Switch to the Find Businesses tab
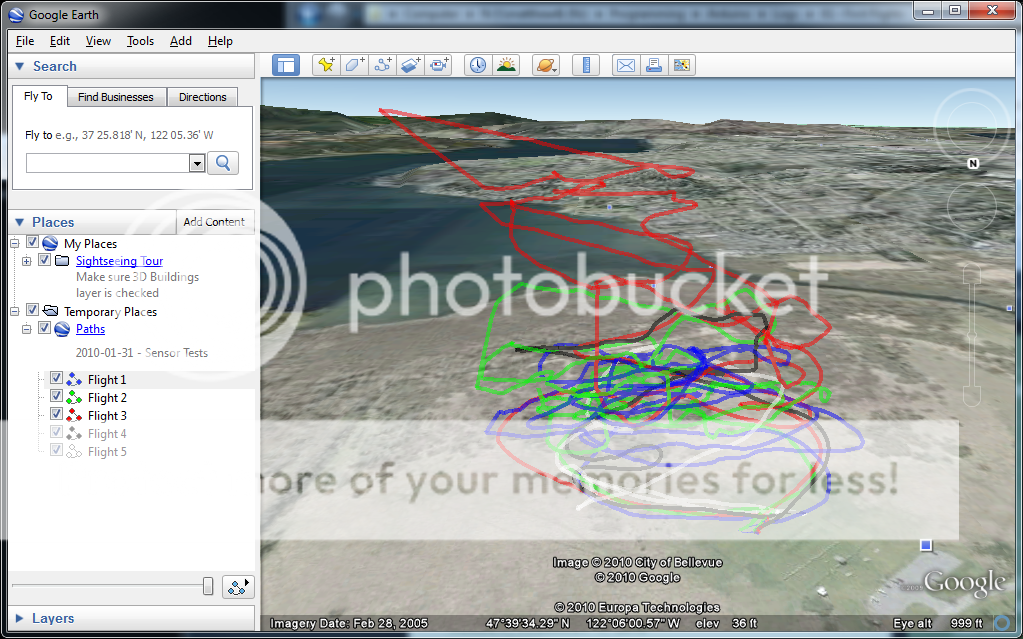 (x=116, y=97)
